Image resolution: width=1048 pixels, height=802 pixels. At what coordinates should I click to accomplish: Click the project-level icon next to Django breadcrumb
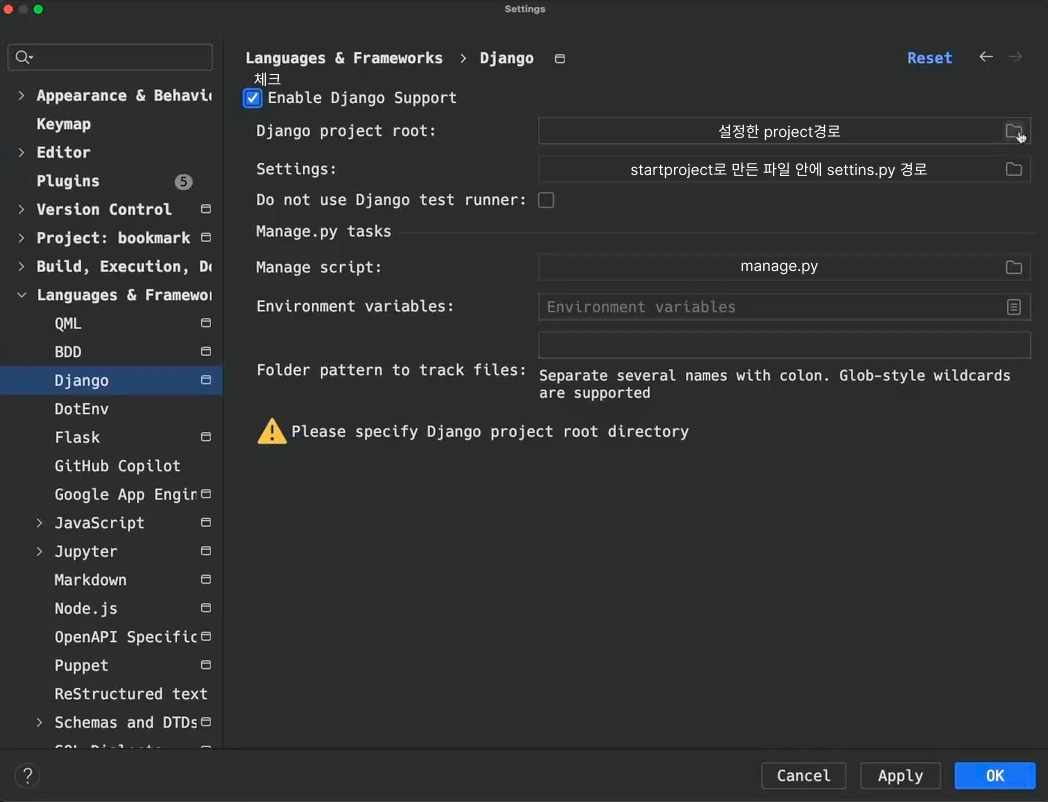point(560,59)
